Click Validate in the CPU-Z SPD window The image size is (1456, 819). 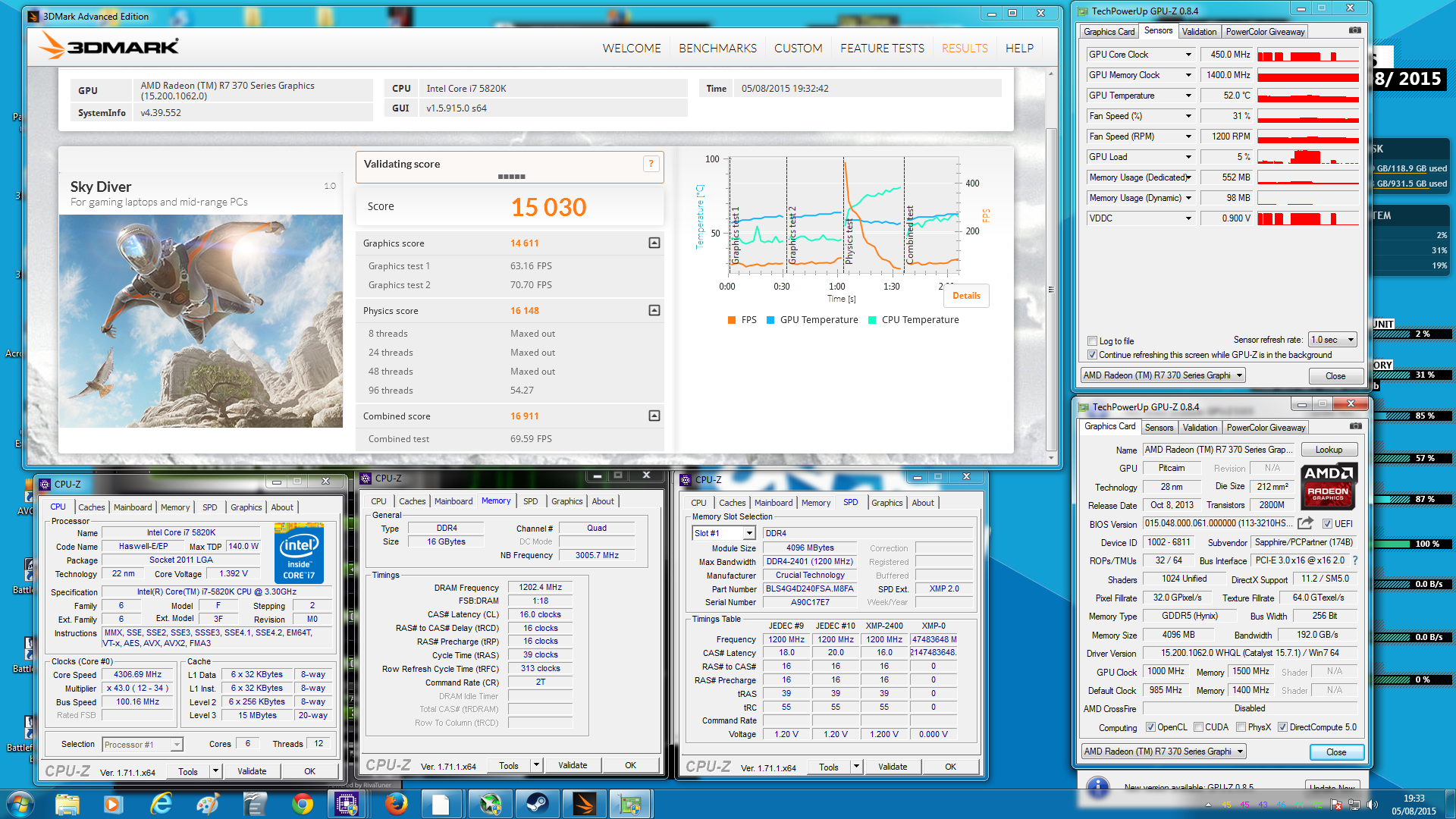click(x=893, y=767)
